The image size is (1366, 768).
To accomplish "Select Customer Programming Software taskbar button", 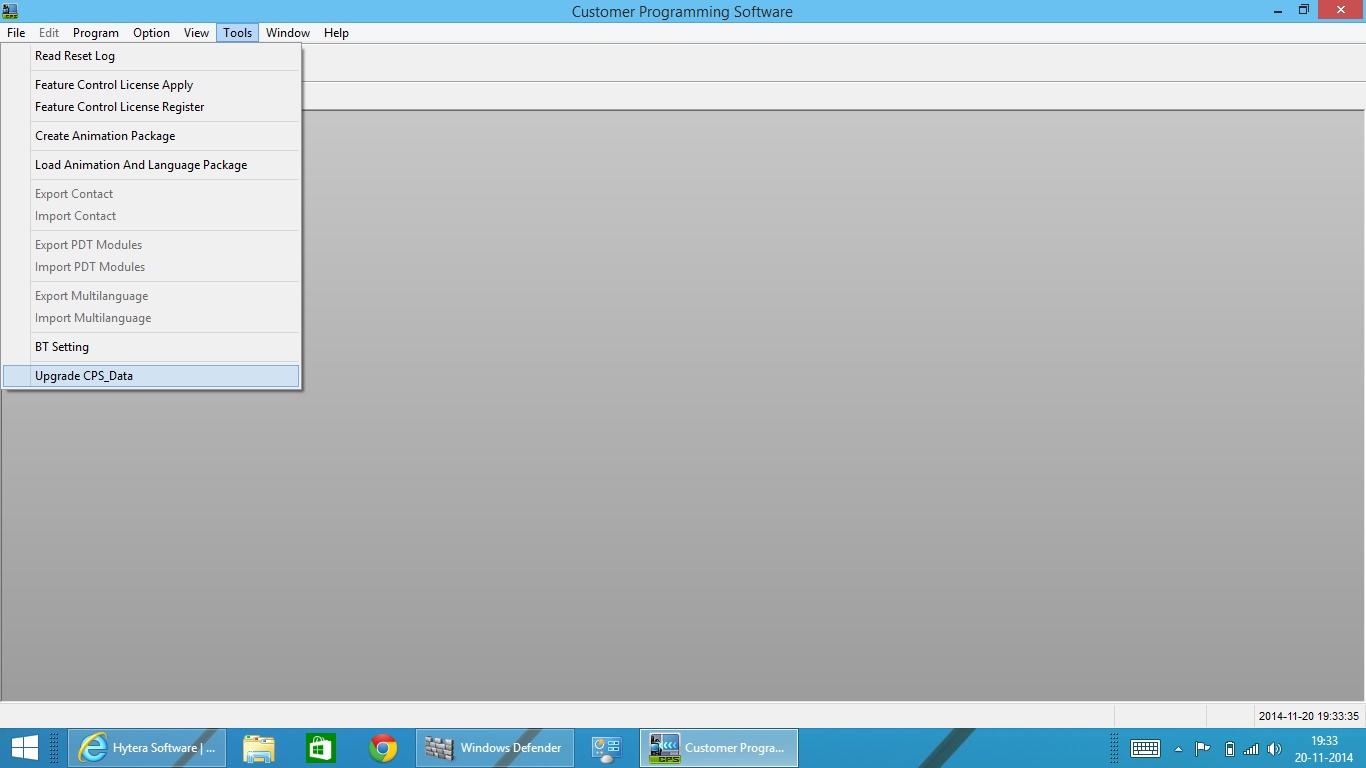I will click(719, 747).
